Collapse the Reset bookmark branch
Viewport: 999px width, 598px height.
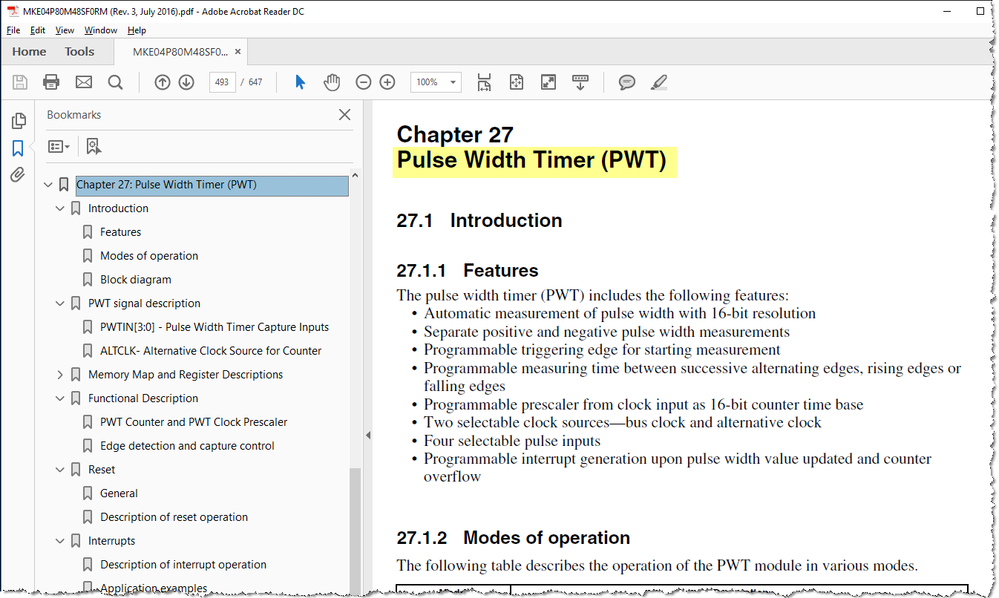click(x=60, y=469)
